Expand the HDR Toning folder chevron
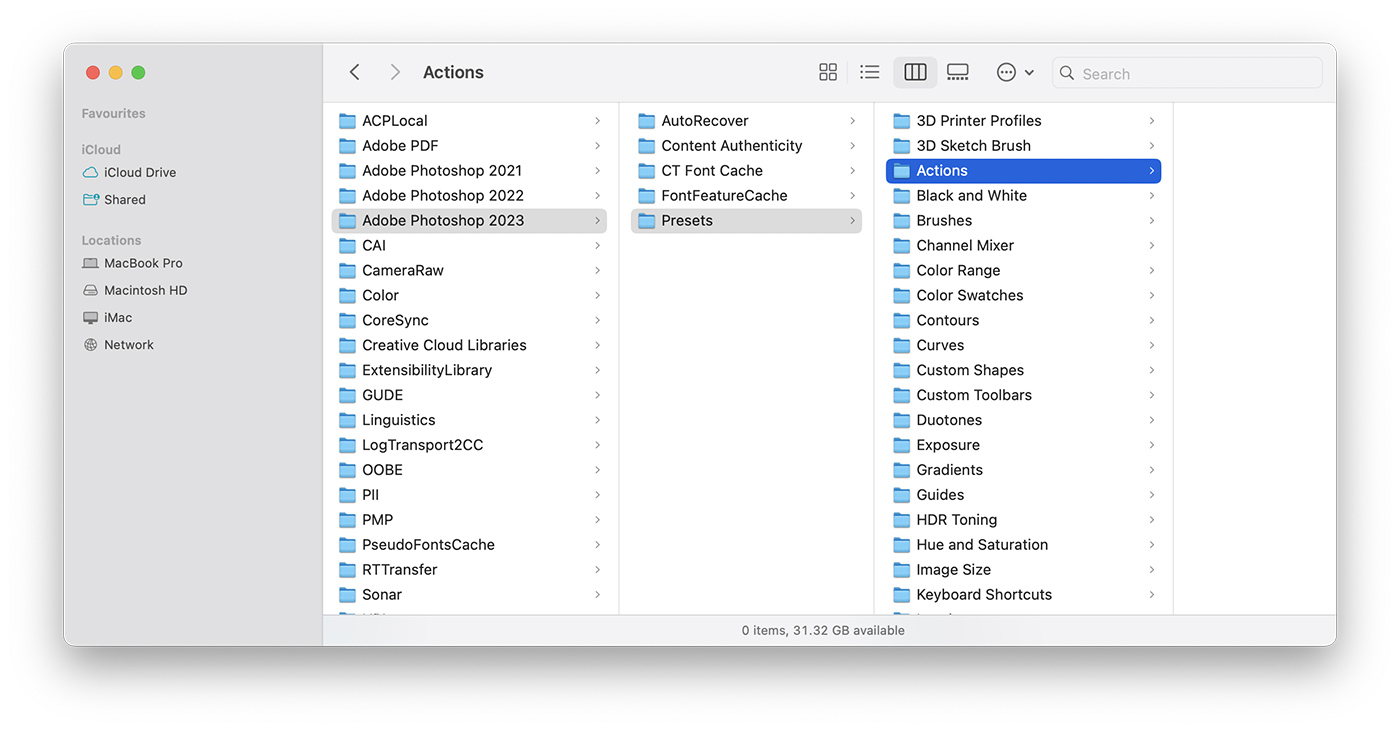The width and height of the screenshot is (1400, 730). [x=1152, y=520]
